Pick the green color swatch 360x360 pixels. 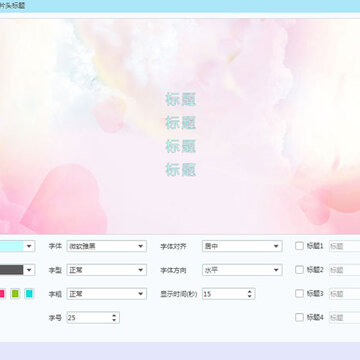[15, 294]
